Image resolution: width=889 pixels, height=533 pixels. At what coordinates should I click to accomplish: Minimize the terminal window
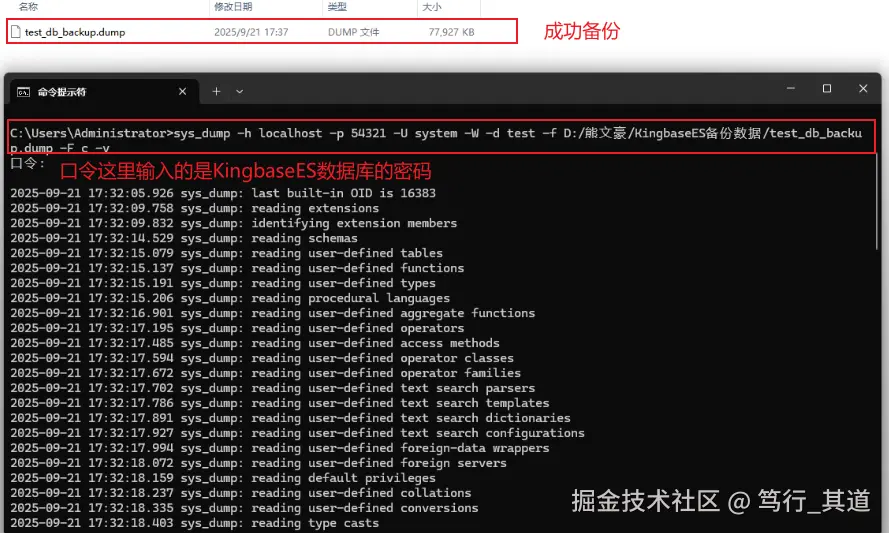point(791,88)
